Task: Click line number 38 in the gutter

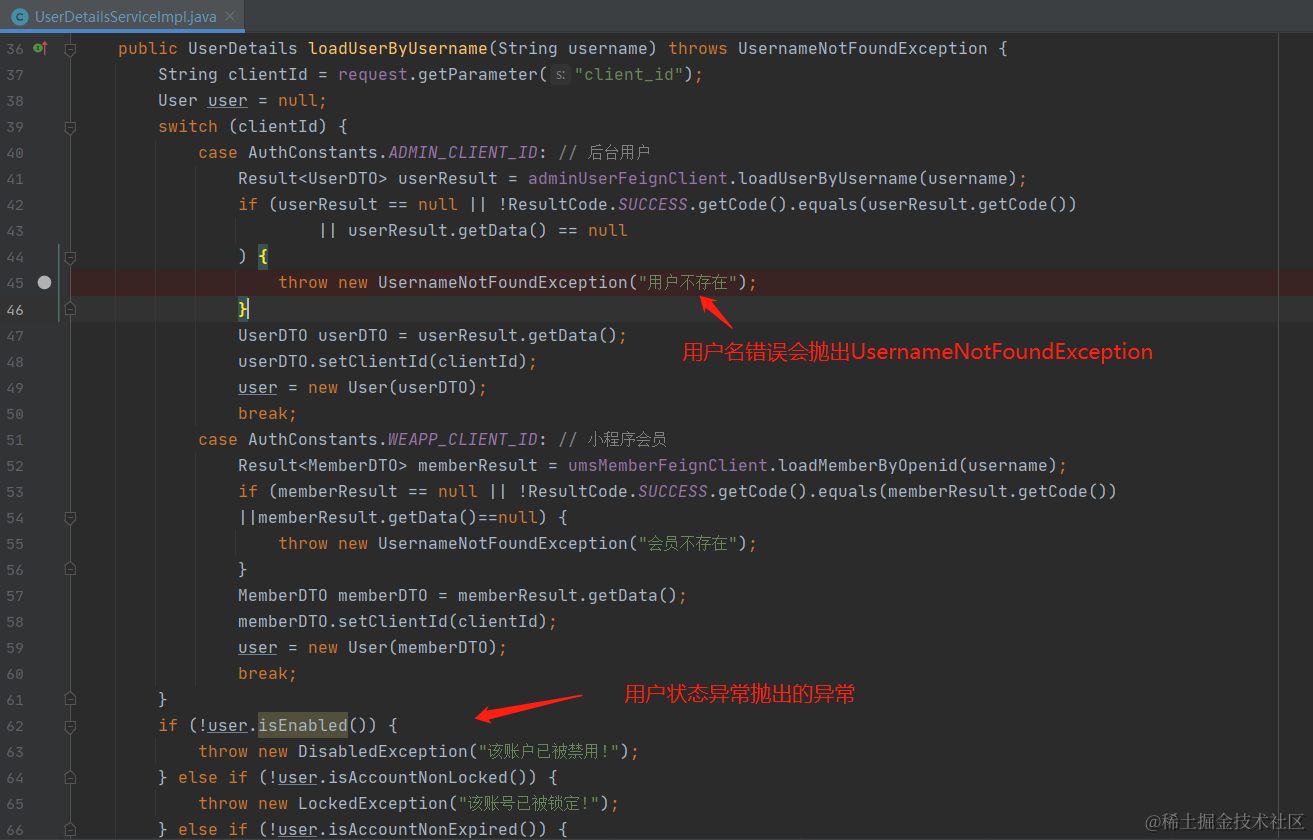Action: coord(14,100)
